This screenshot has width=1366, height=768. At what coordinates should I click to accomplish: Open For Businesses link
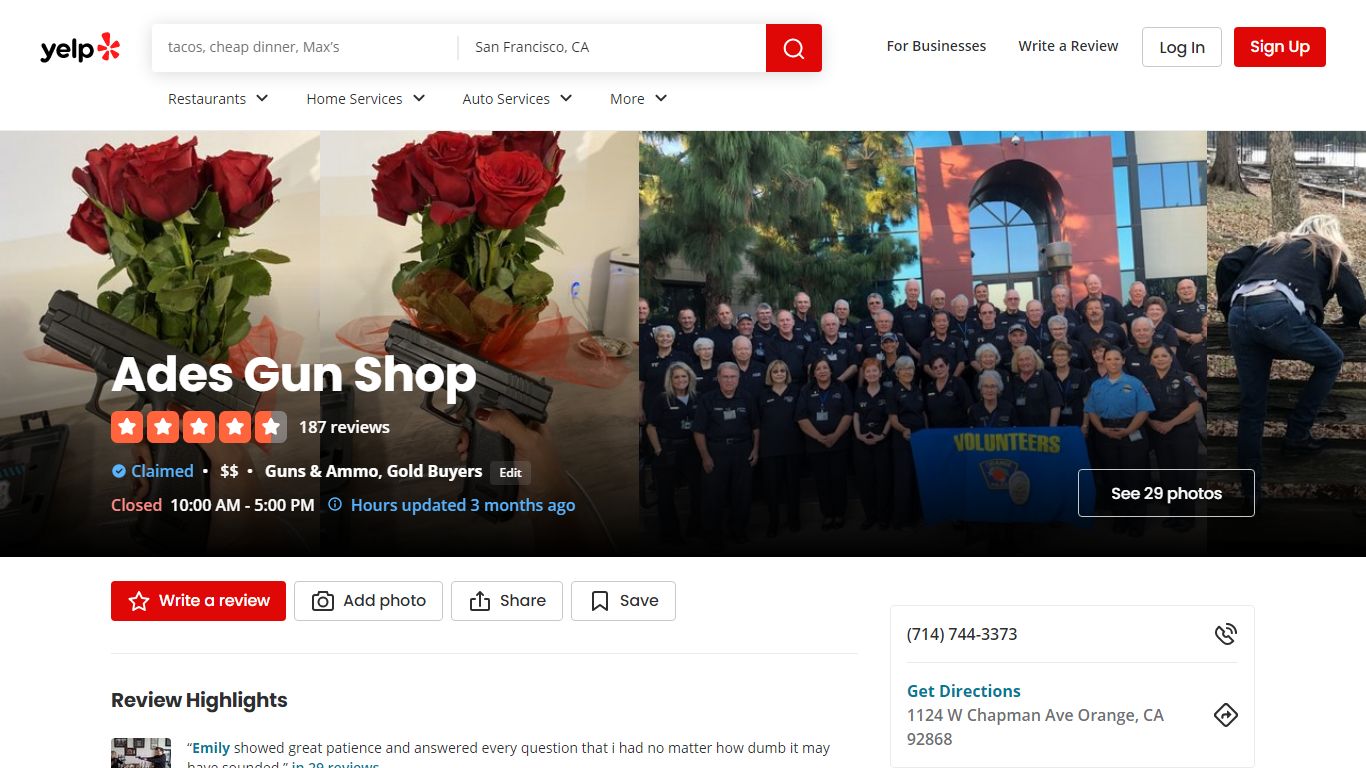pos(936,46)
